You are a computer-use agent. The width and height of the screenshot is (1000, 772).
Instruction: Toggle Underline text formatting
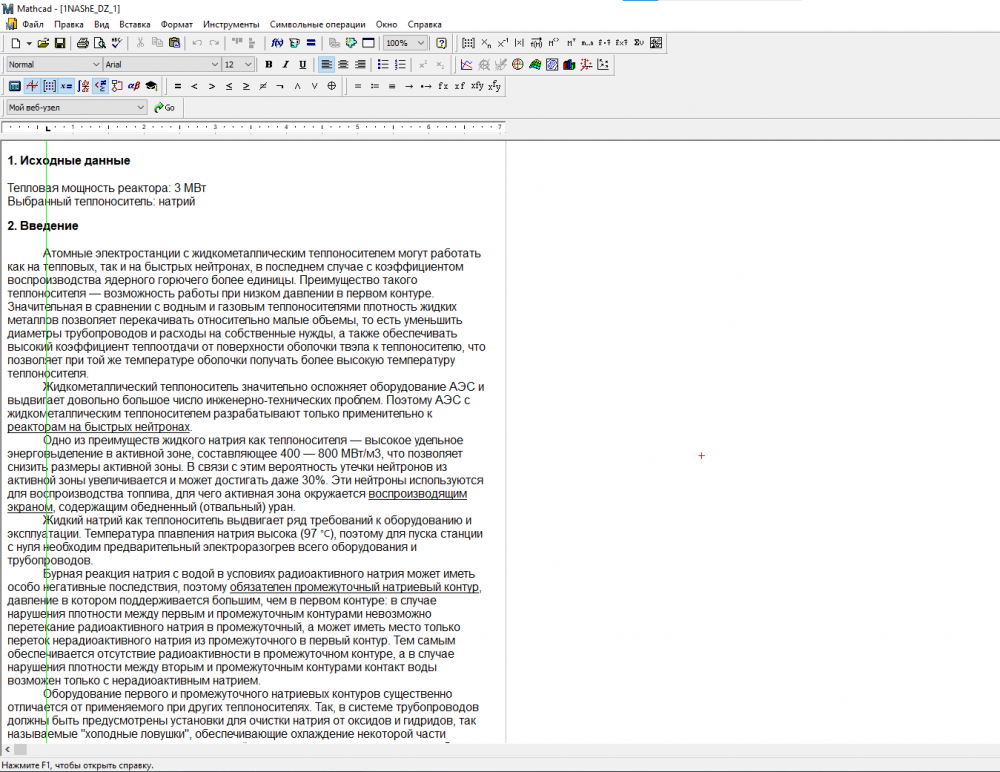coord(302,64)
